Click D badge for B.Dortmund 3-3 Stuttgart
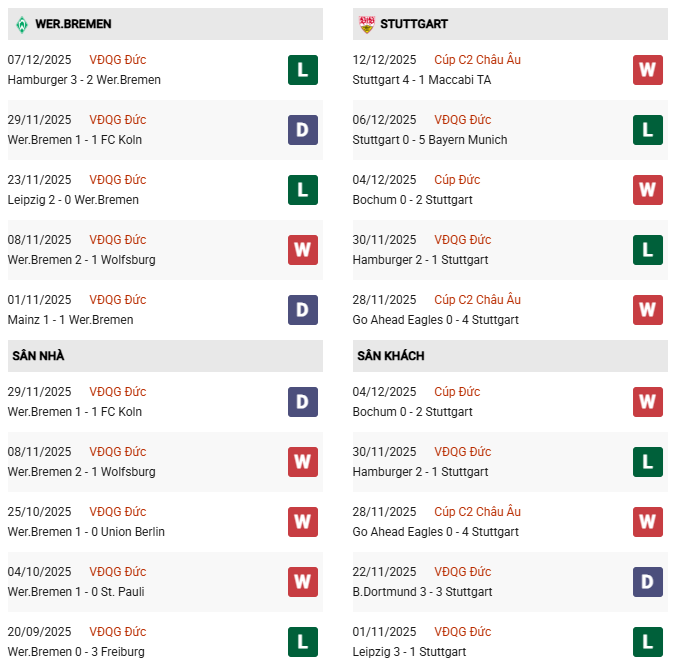 coord(648,582)
